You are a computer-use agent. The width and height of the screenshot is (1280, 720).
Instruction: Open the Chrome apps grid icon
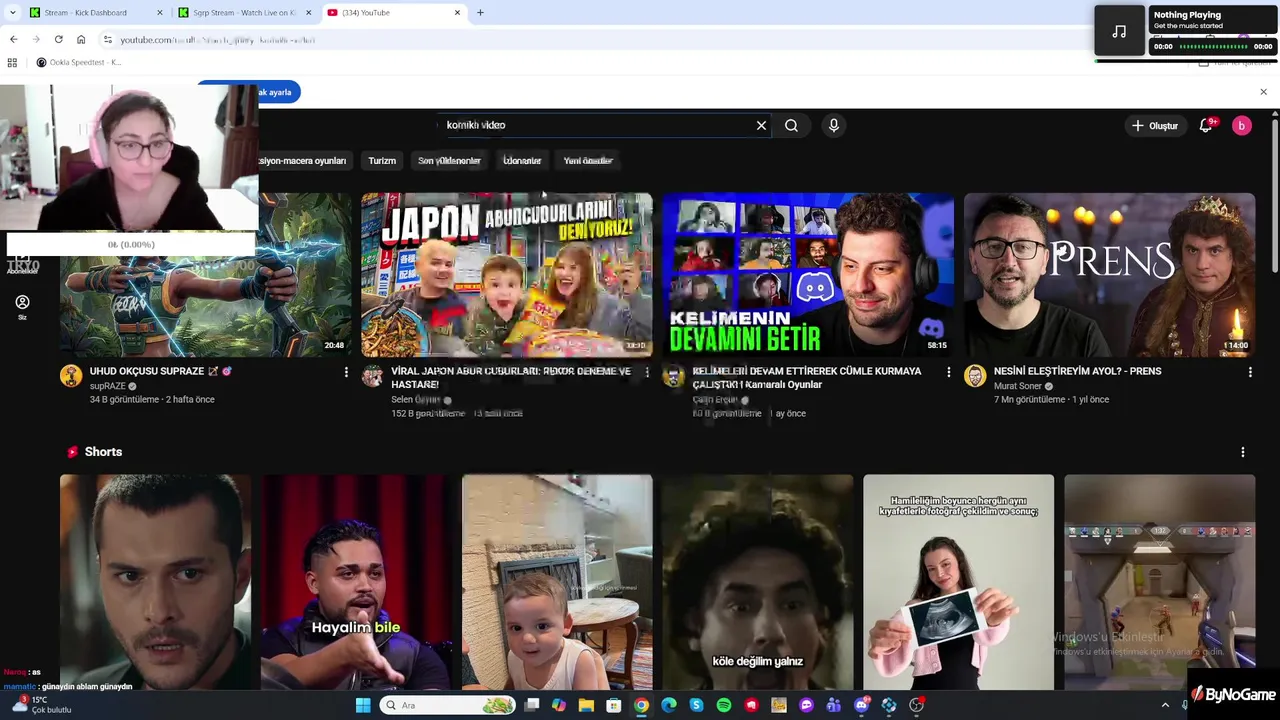(x=12, y=62)
